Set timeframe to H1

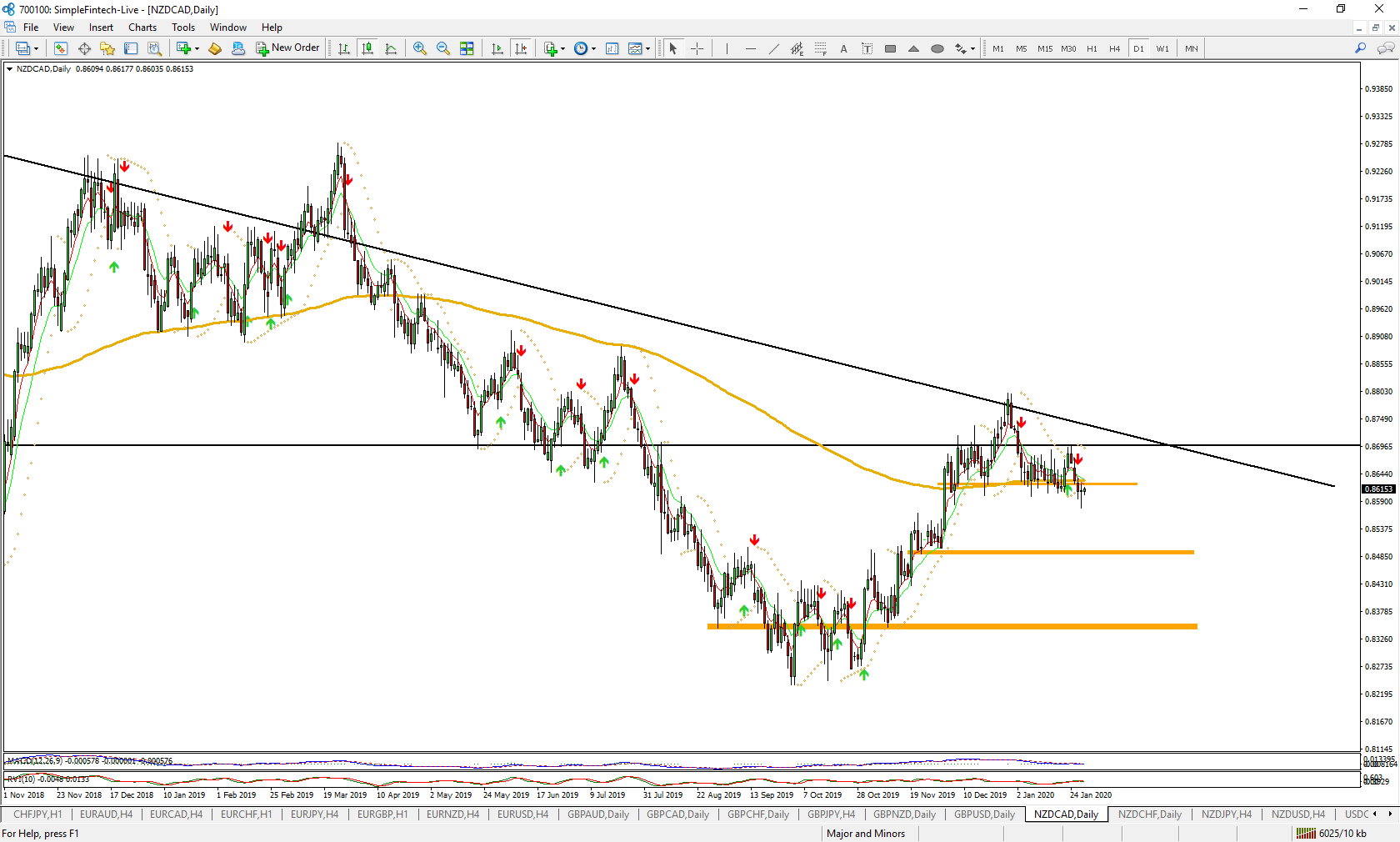click(1092, 48)
